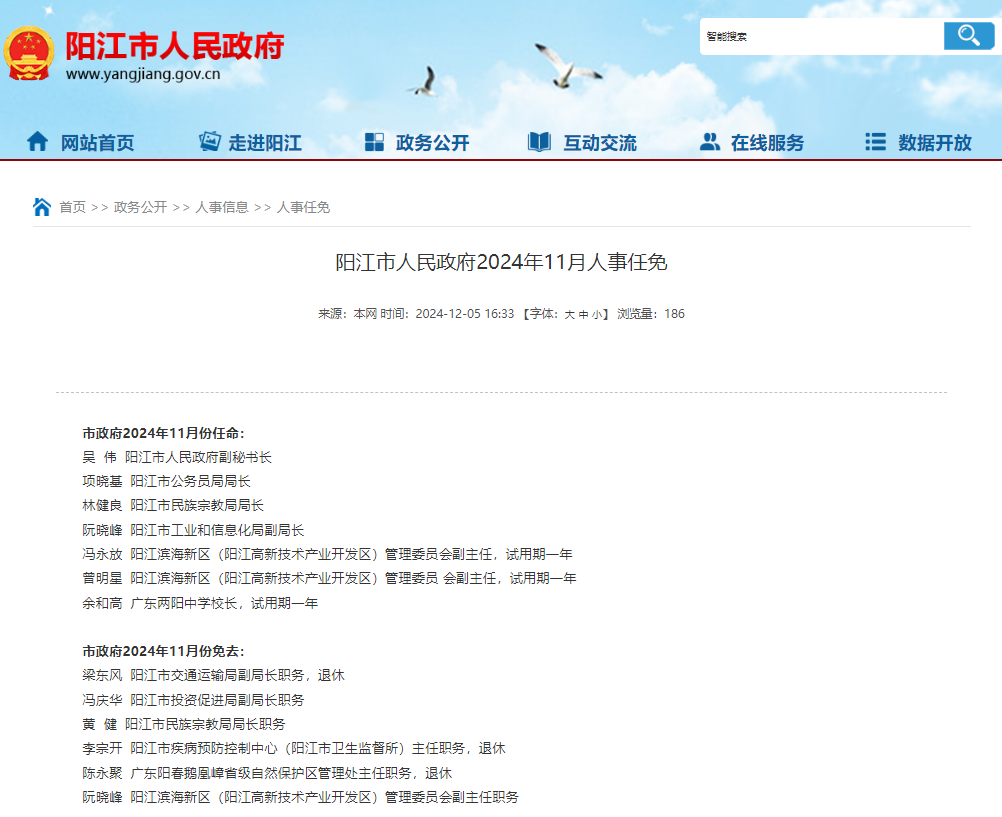The image size is (1002, 817).
Task: Click the 浏览量：186 view count
Action: coord(651,314)
